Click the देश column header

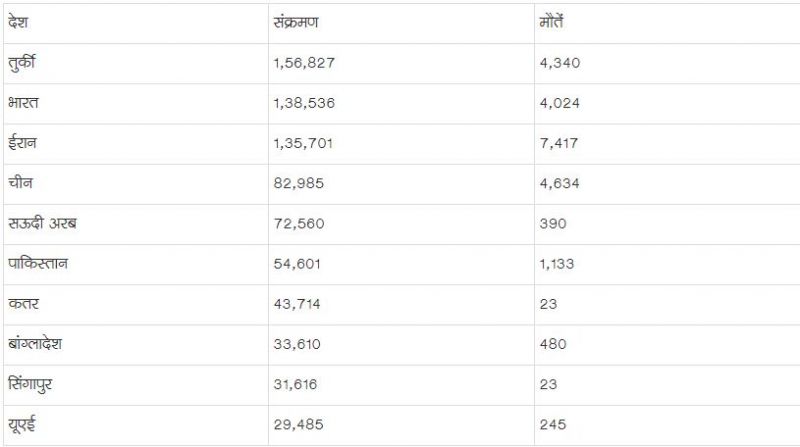click(x=15, y=22)
